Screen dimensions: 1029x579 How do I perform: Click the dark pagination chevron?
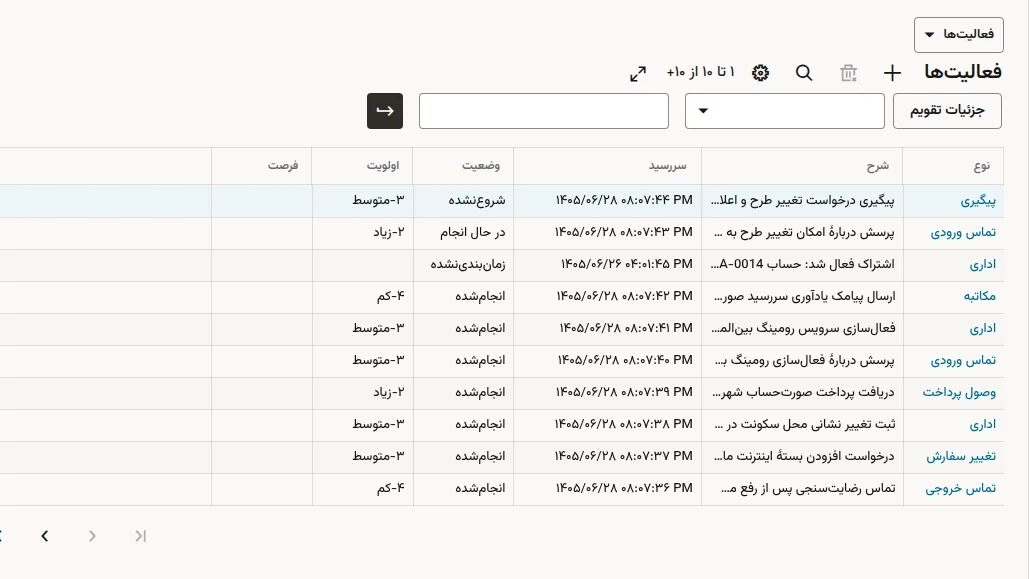tap(45, 536)
